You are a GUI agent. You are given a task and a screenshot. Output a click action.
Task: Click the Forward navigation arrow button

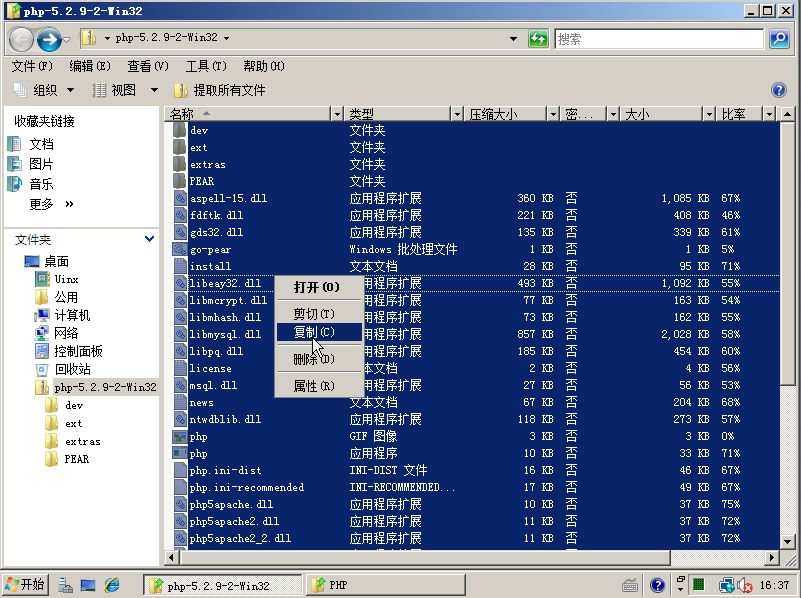coord(49,39)
